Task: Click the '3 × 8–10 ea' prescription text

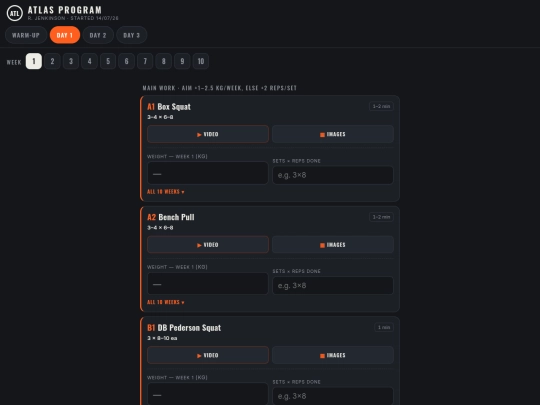Action: pyautogui.click(x=162, y=338)
